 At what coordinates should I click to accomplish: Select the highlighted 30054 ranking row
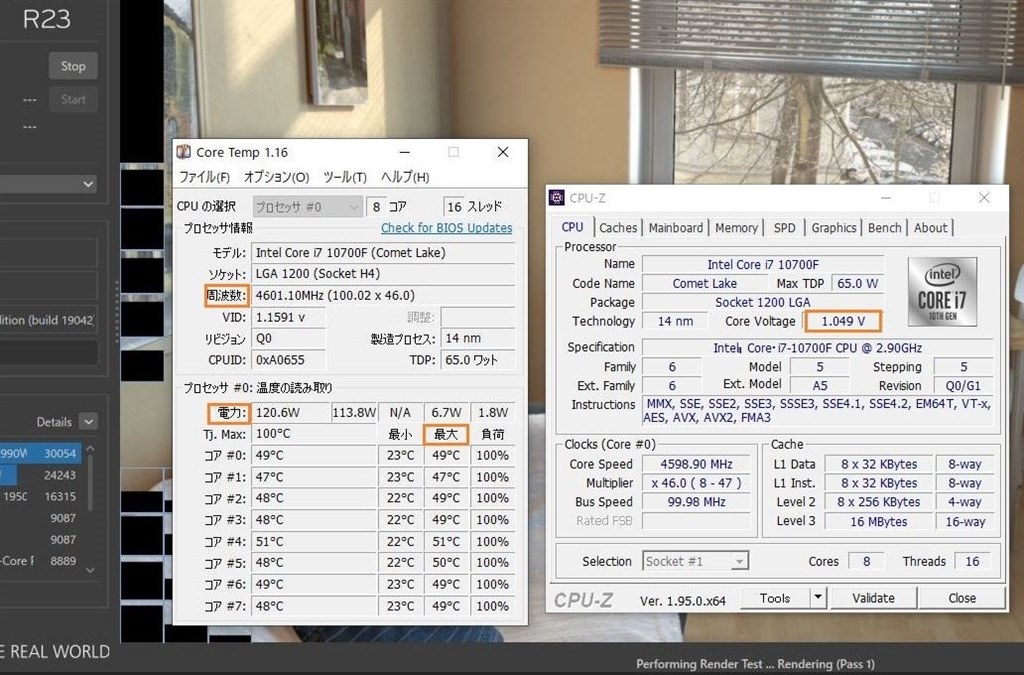pos(40,453)
